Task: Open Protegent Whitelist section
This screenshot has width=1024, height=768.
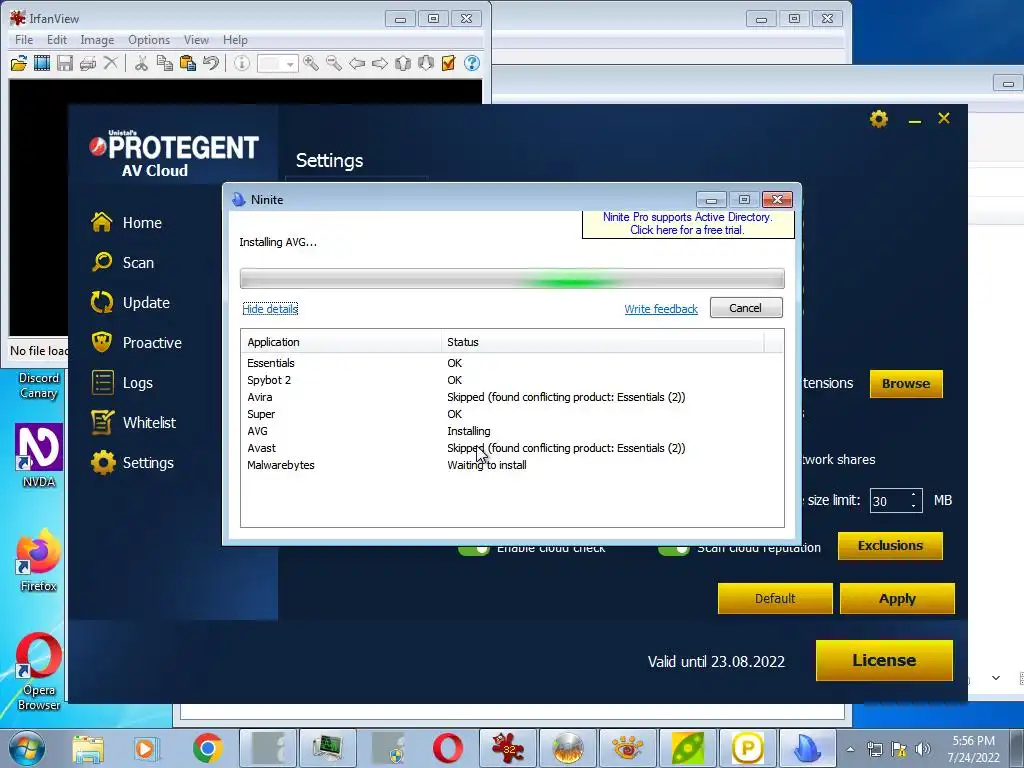Action: point(134,423)
